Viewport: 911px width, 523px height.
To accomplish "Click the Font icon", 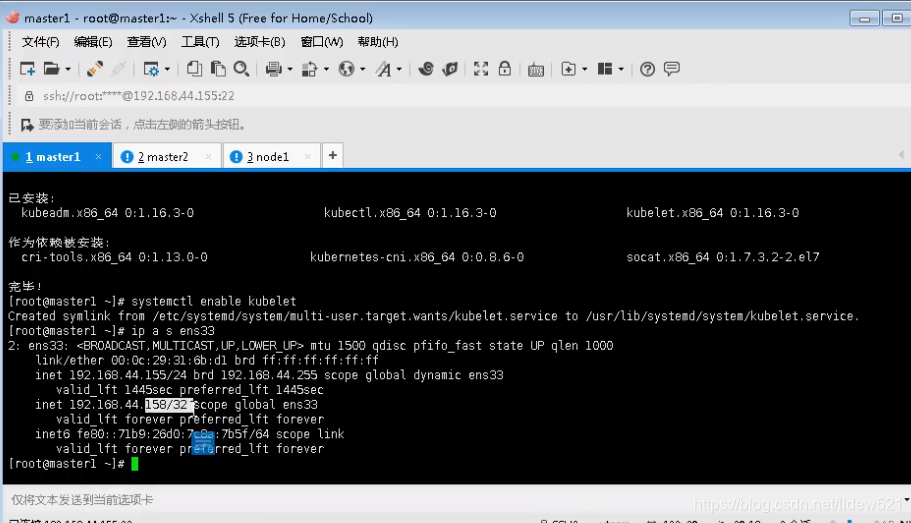I will (x=383, y=69).
